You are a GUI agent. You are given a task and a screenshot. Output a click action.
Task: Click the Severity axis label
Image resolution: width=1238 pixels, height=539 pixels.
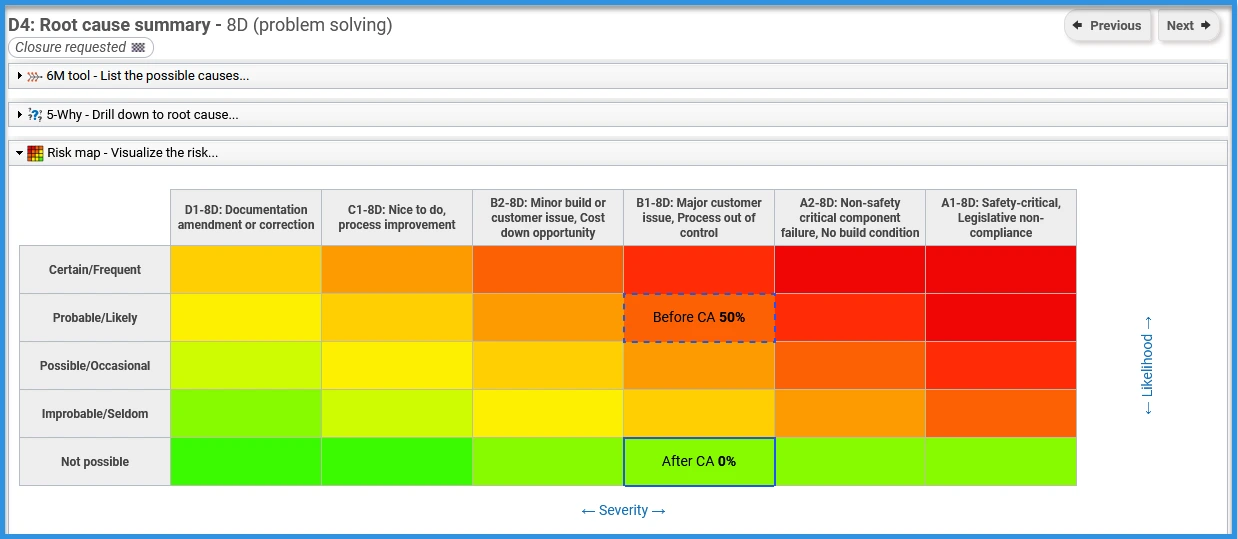(623, 511)
